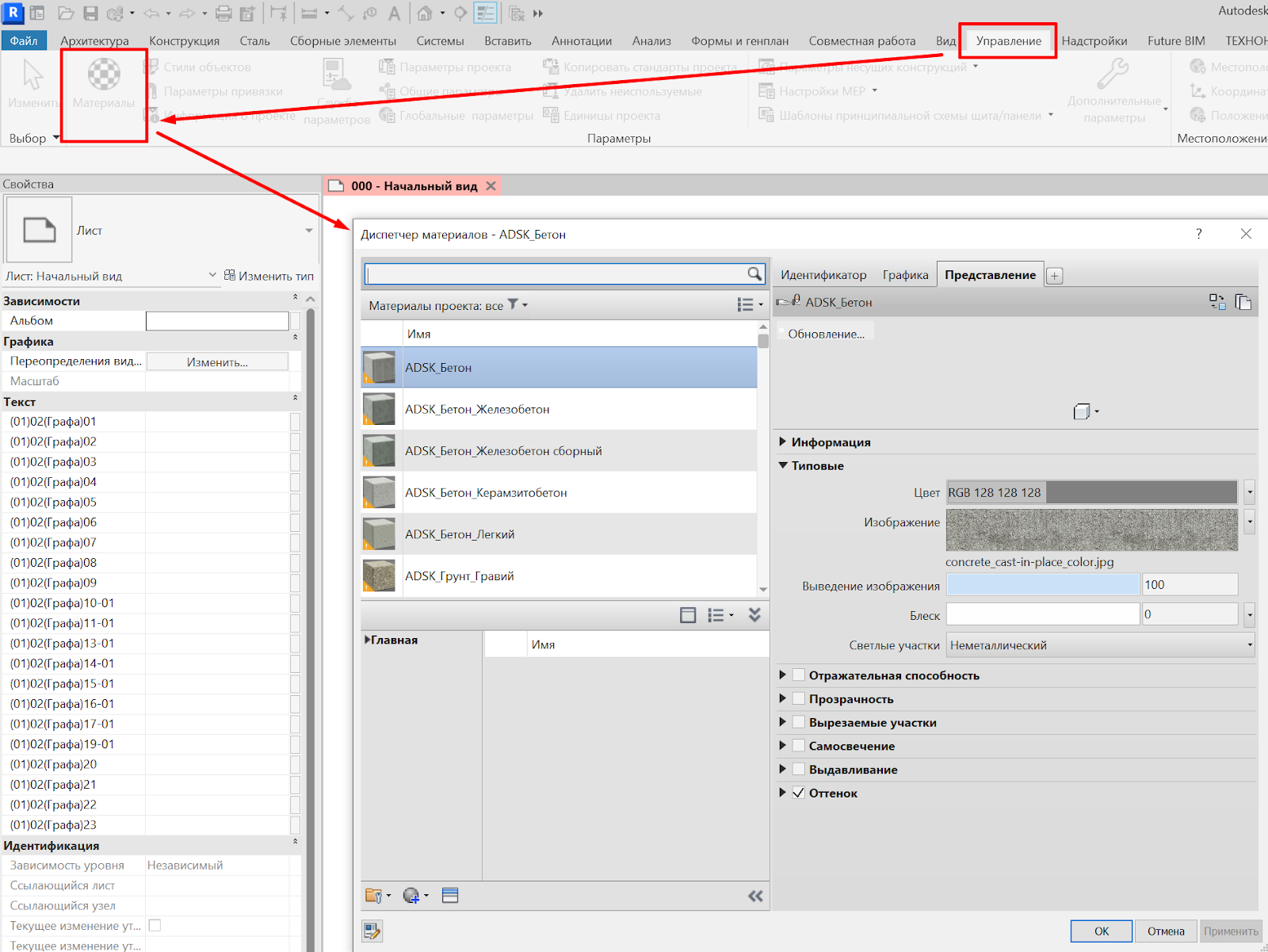Open the Графика tab in material editor

(905, 275)
